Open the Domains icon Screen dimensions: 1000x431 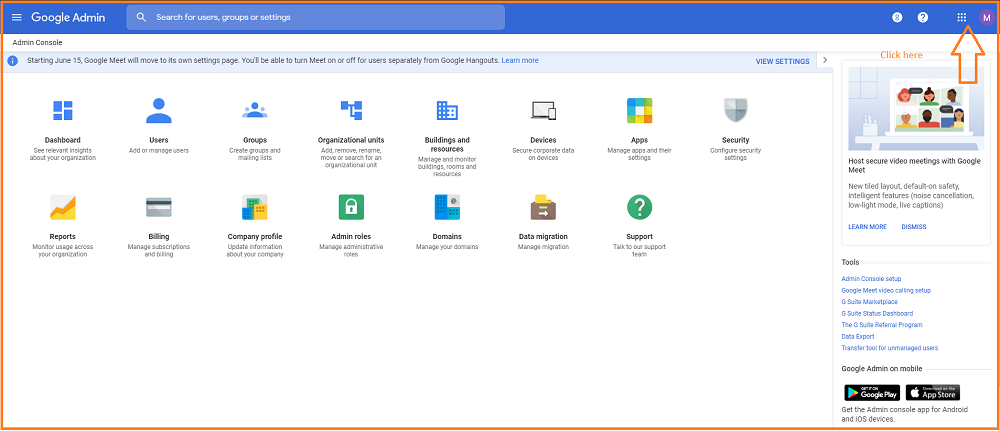point(447,207)
